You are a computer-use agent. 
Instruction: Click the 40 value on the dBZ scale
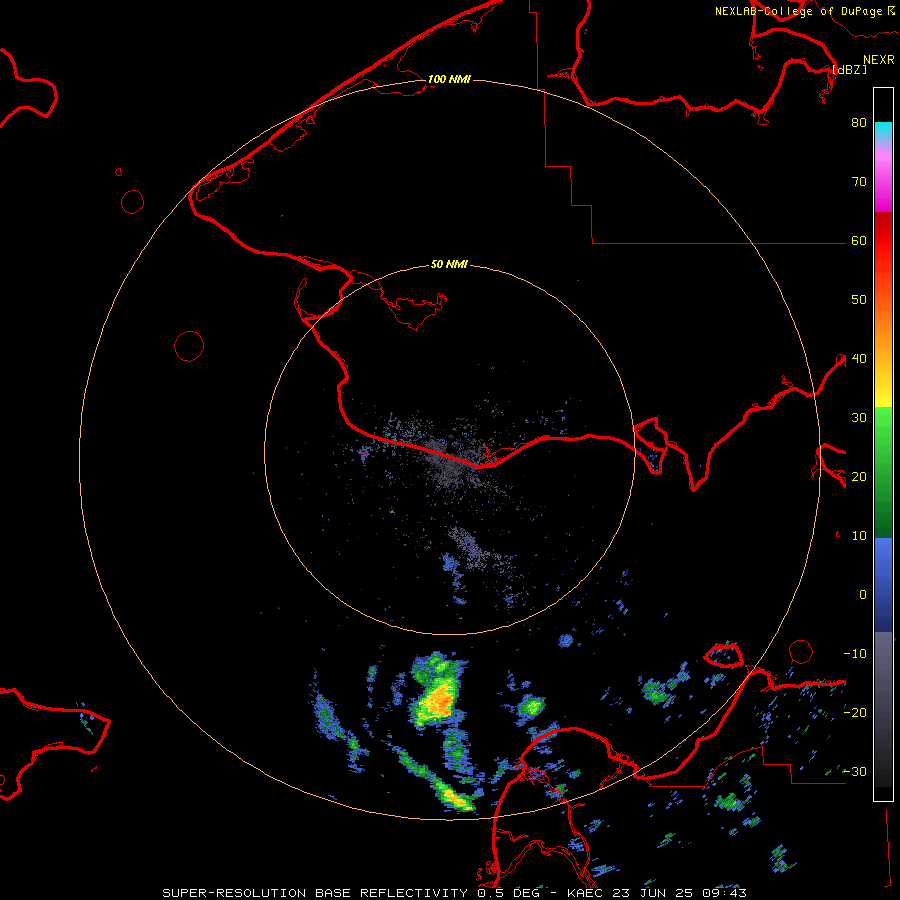click(859, 359)
